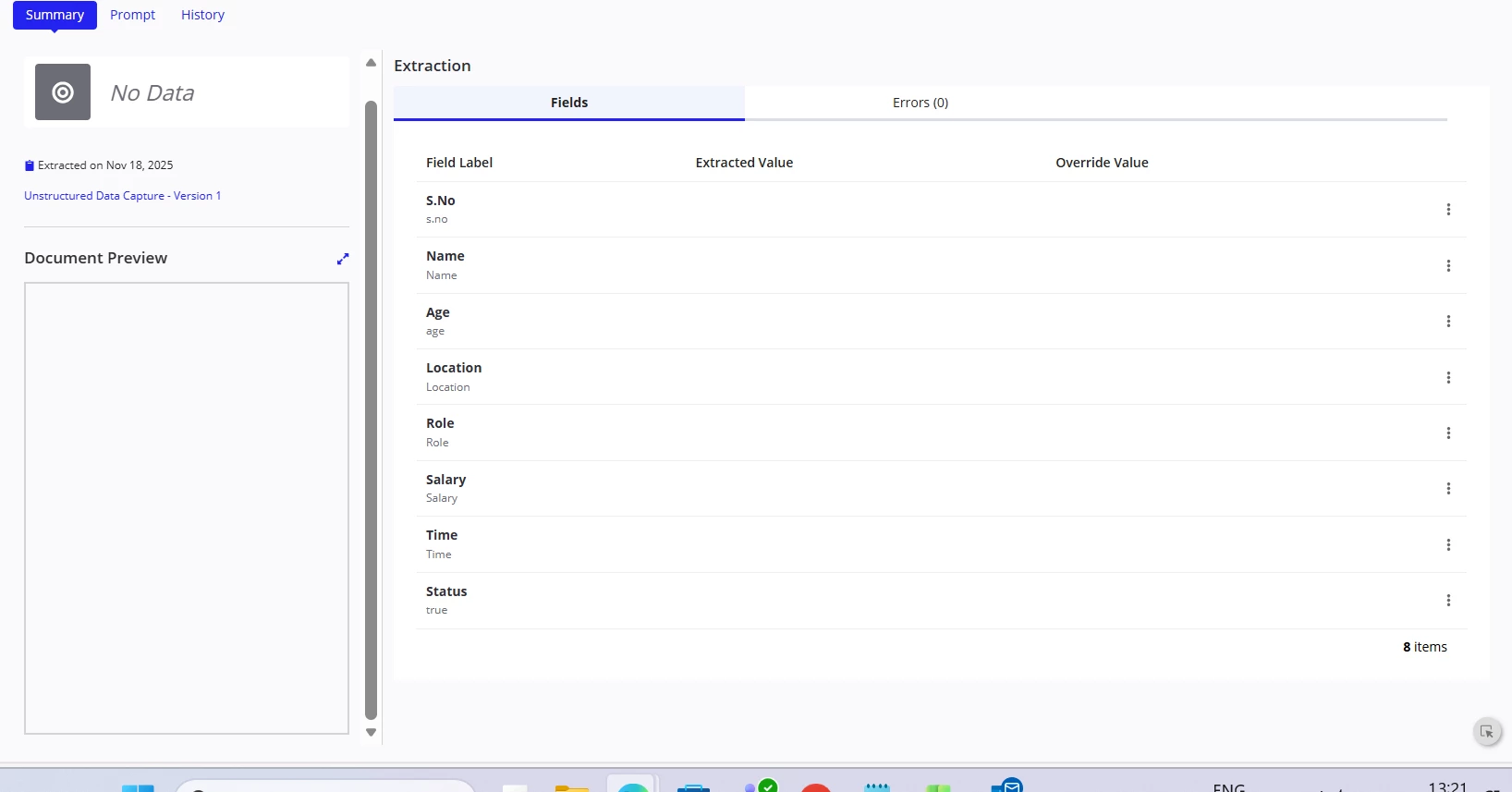1512x792 pixels.
Task: Click the ENG language indicator in the taskbar
Action: [x=1229, y=787]
